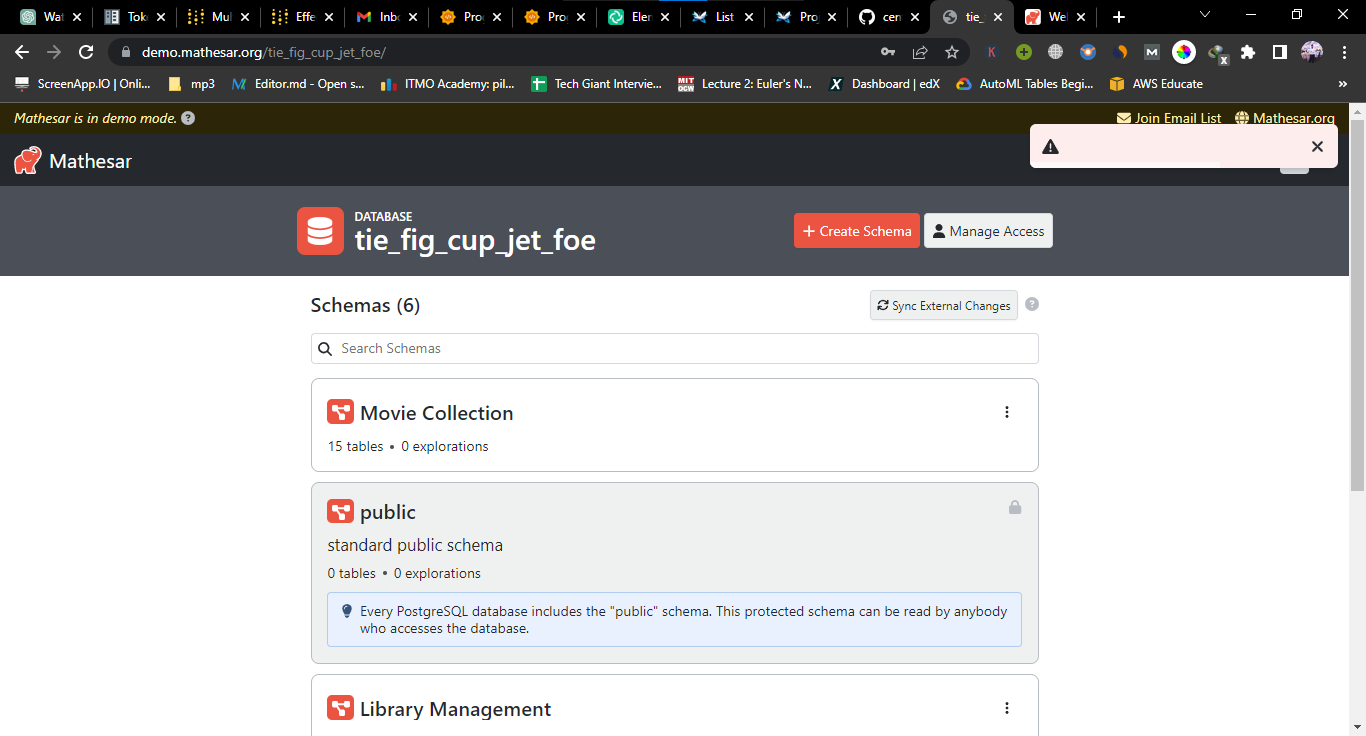
Task: Click the Create Schema button
Action: coord(856,230)
